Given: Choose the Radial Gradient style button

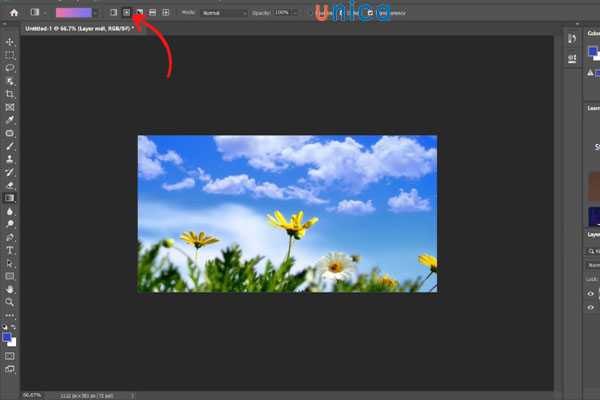Looking at the screenshot, I should pyautogui.click(x=126, y=12).
